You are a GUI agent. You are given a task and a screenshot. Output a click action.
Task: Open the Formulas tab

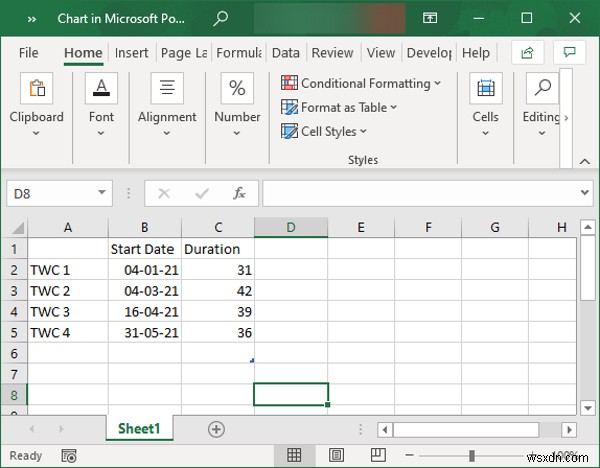click(239, 52)
